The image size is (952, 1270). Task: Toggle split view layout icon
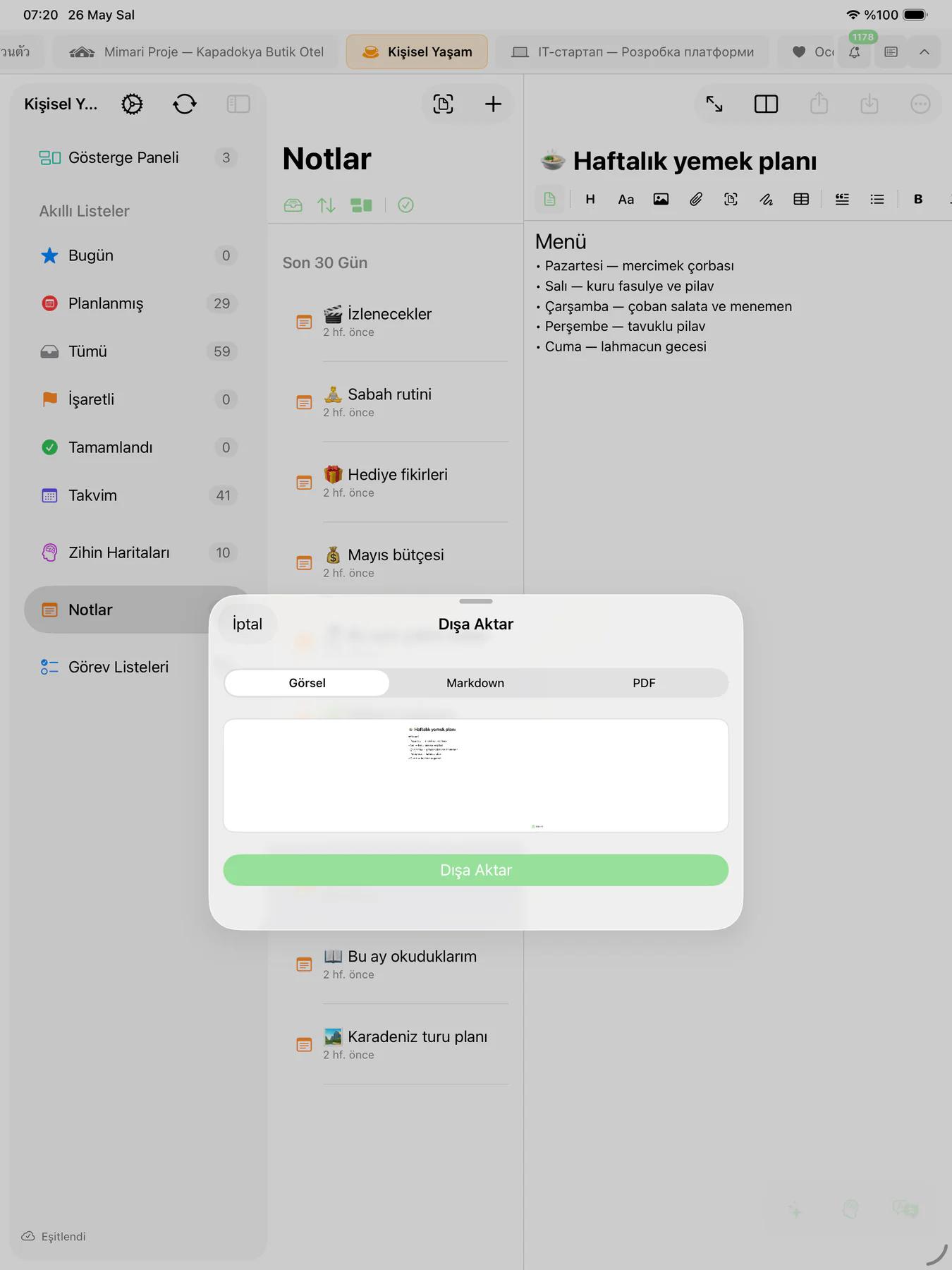(766, 104)
